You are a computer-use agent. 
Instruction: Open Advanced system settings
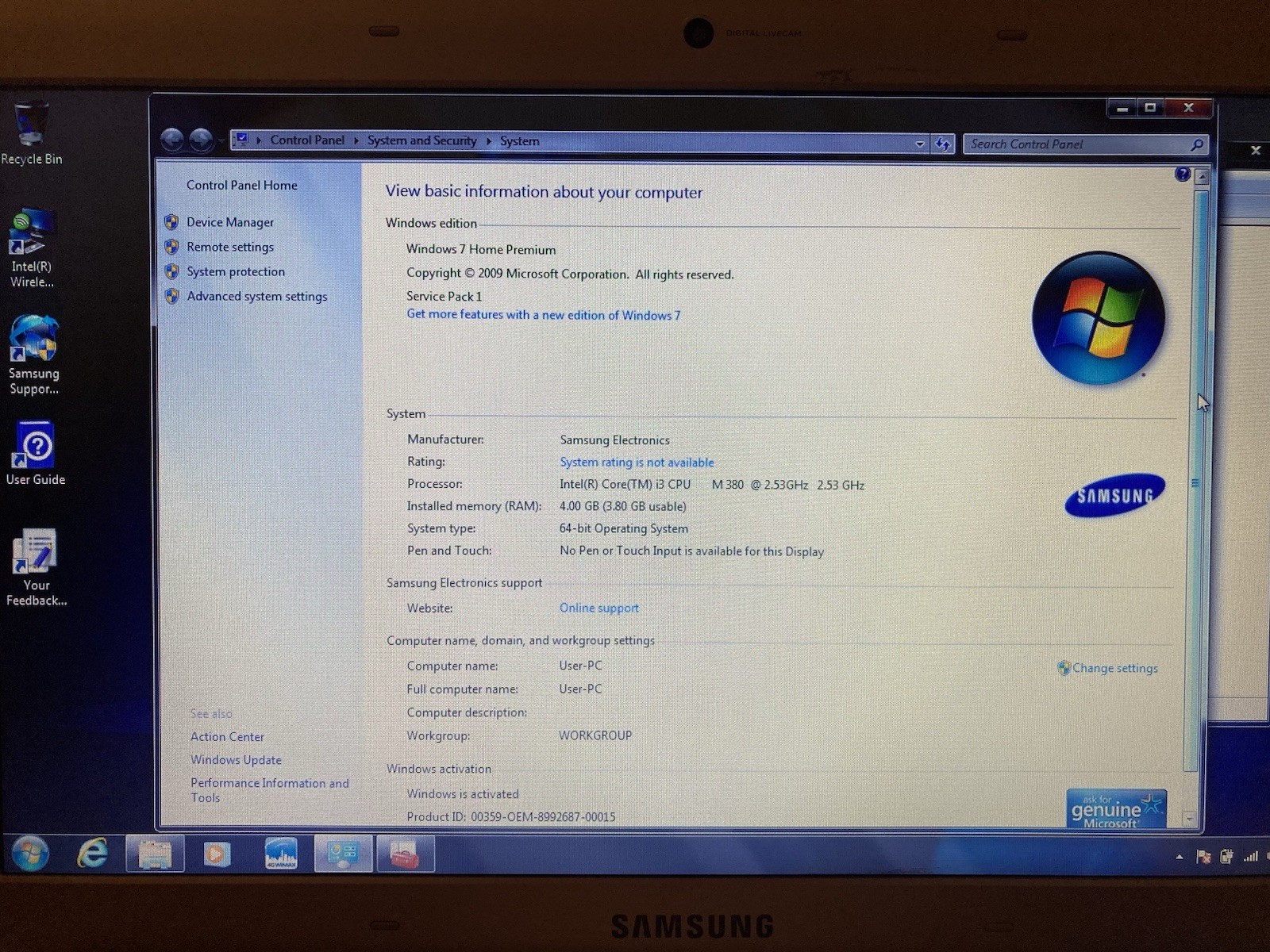[257, 296]
